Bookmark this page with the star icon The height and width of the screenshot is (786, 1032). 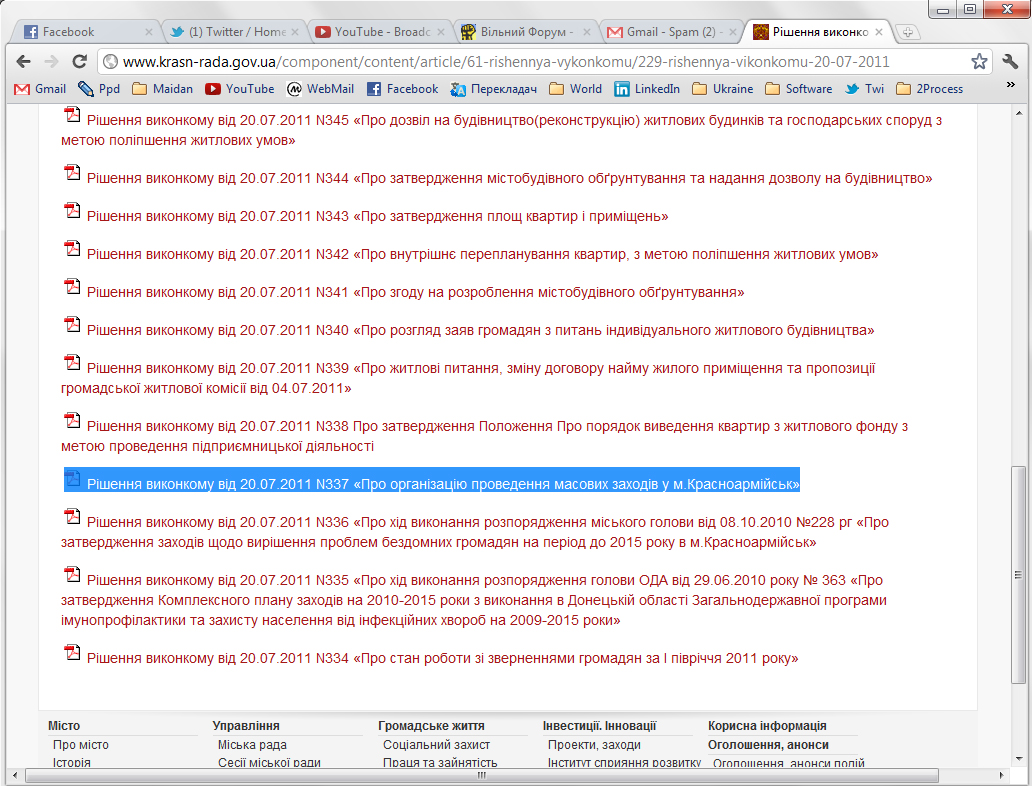pos(979,61)
